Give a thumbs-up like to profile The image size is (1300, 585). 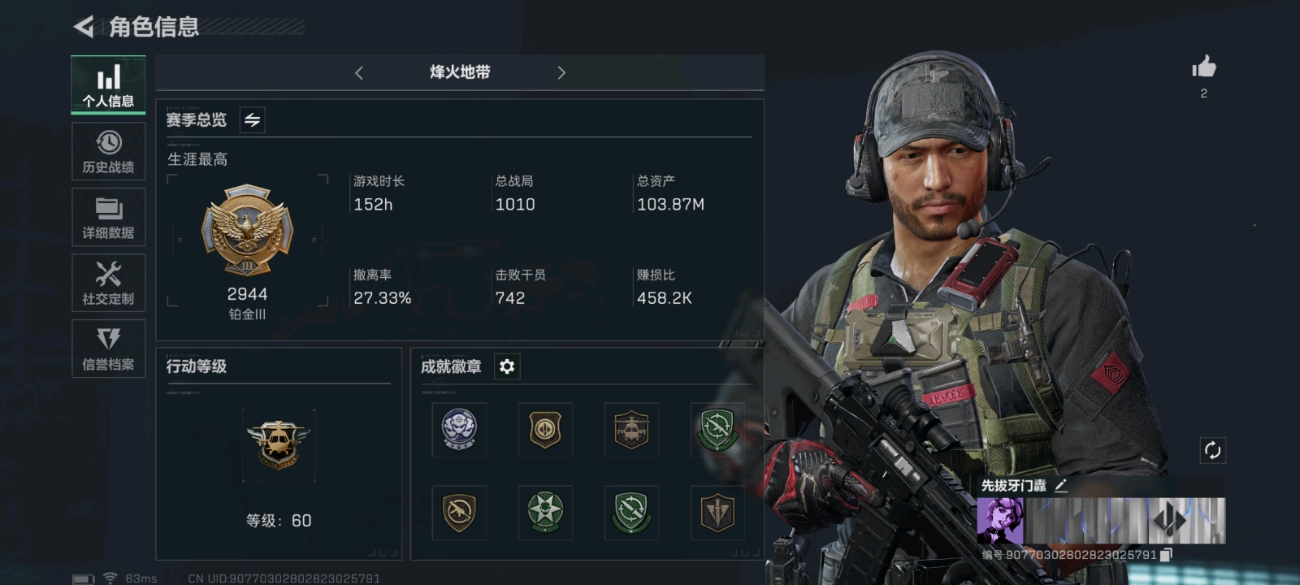pyautogui.click(x=1204, y=68)
